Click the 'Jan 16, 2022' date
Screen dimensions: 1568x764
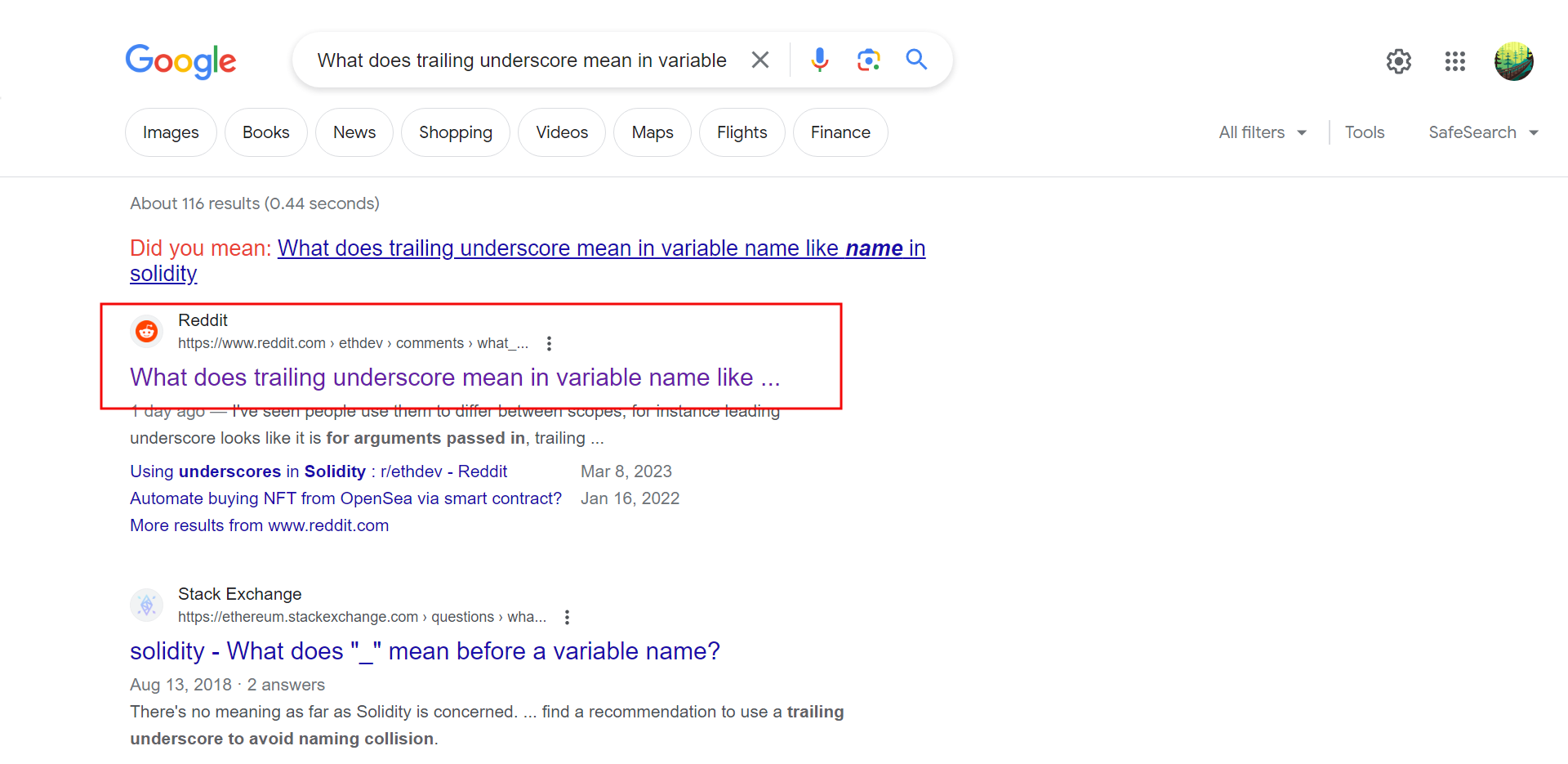click(x=630, y=498)
